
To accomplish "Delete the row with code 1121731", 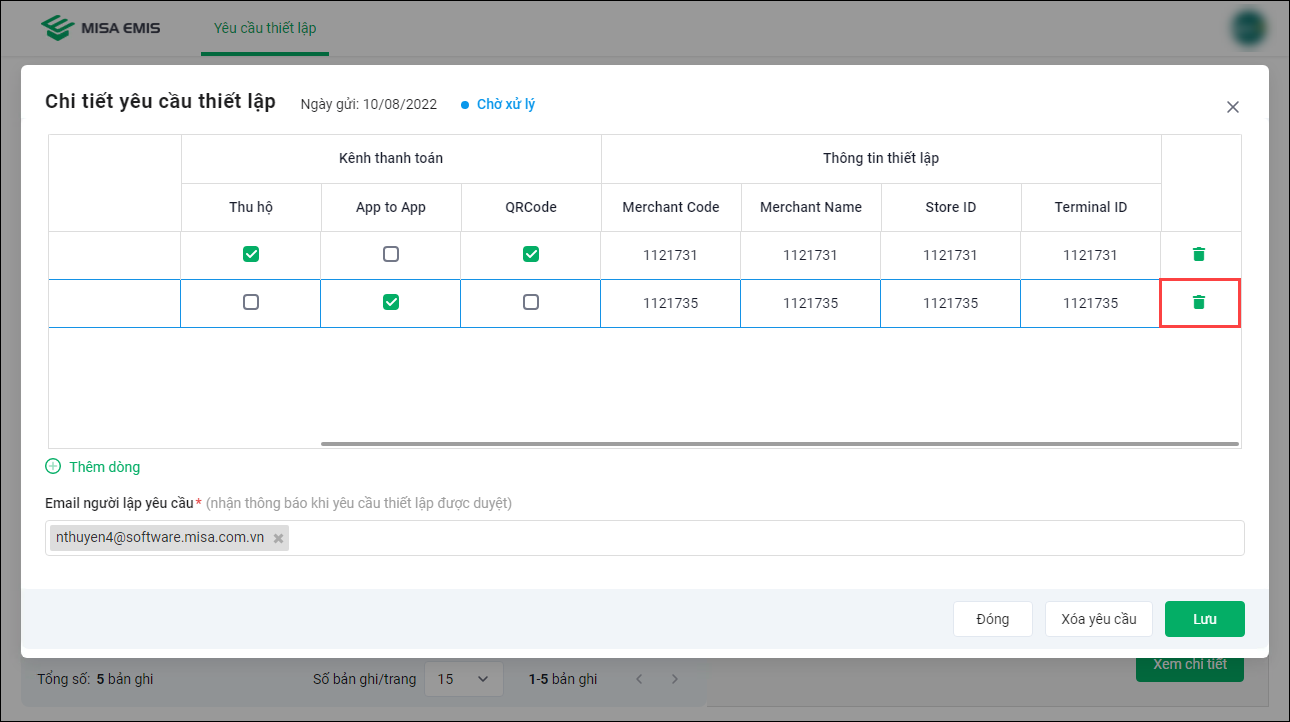I will (x=1199, y=254).
